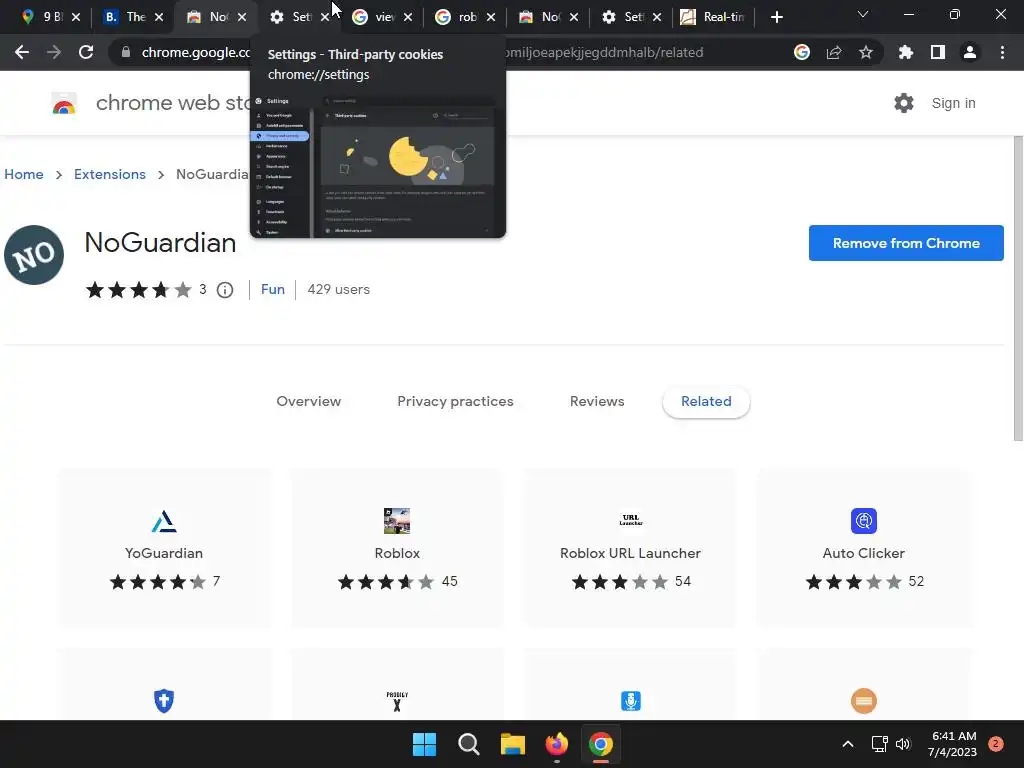Go to Extensions breadcrumb
The width and height of the screenshot is (1024, 768).
click(110, 174)
